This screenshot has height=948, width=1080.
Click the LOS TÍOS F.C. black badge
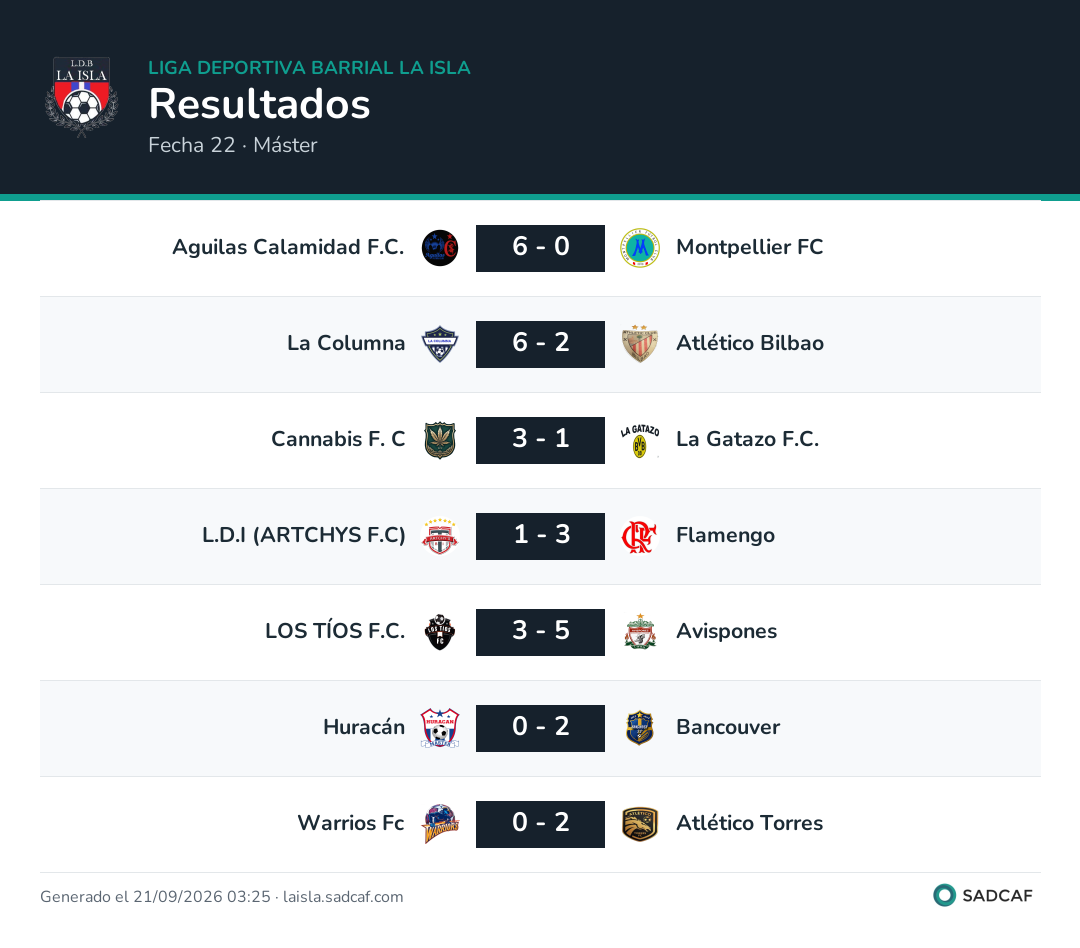pos(440,632)
